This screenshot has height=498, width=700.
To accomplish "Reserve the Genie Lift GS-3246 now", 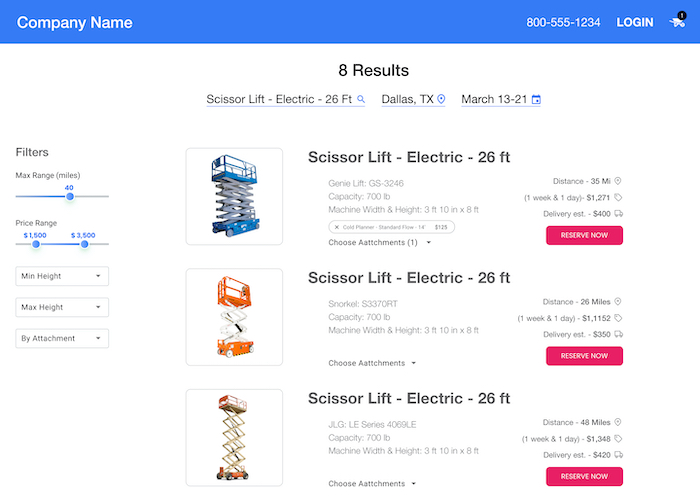I will coord(584,235).
